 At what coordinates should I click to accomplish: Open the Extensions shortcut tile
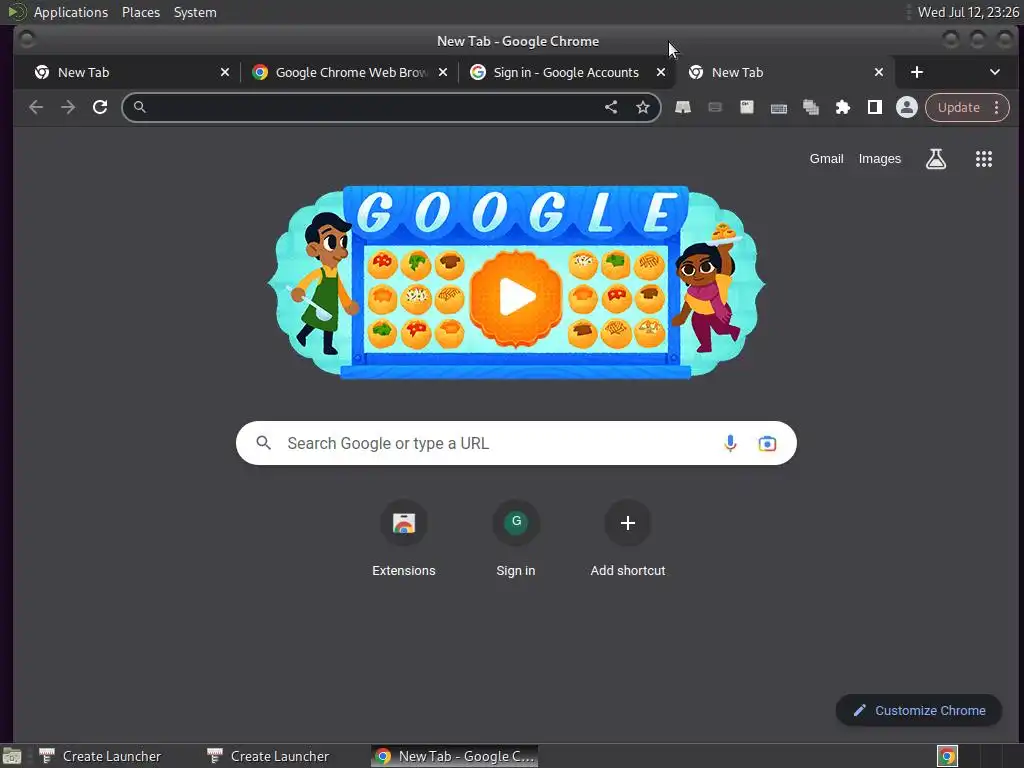404,539
